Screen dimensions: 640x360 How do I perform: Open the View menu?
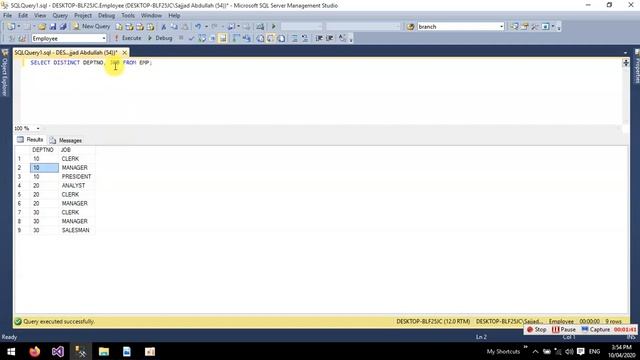(40, 16)
